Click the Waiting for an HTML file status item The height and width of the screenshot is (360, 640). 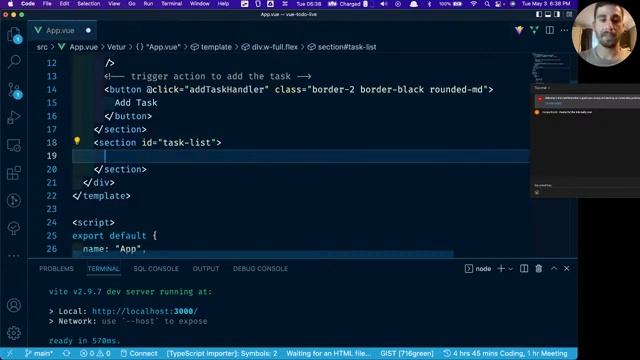[329, 353]
